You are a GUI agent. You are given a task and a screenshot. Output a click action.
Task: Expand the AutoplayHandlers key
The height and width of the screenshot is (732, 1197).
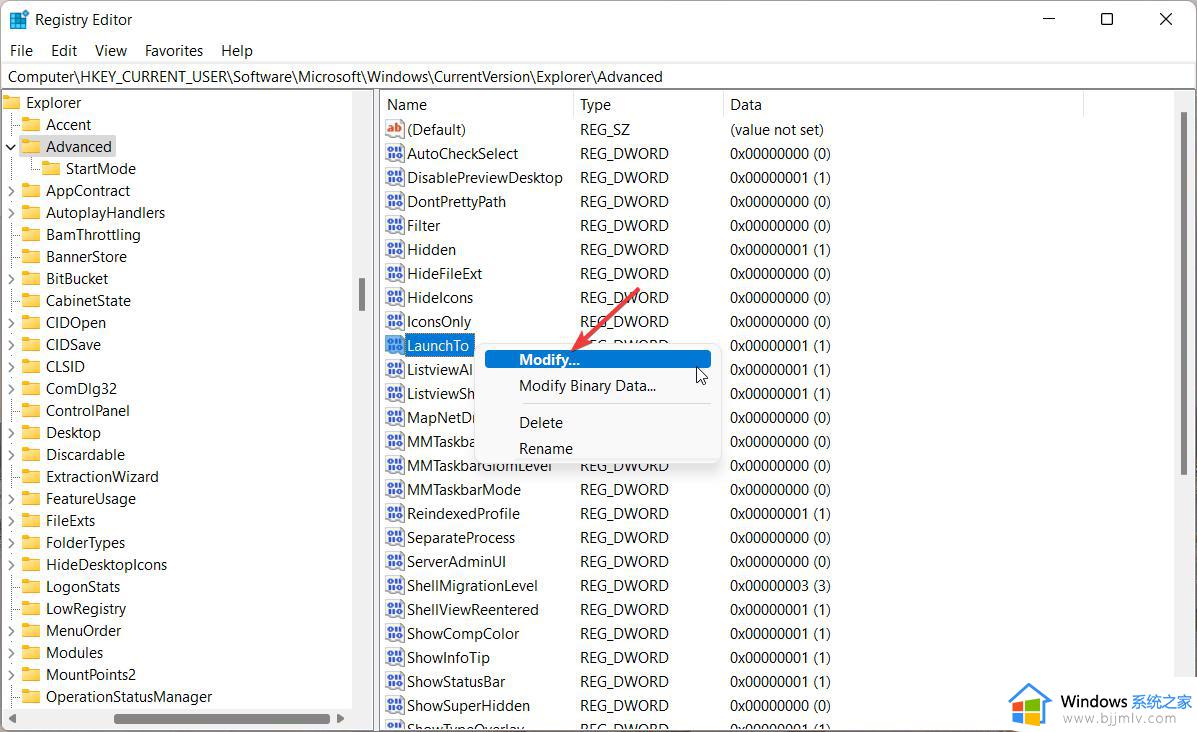(11, 213)
